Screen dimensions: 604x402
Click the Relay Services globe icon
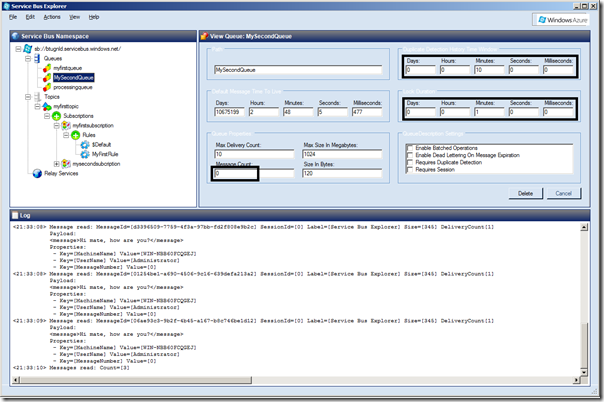pyautogui.click(x=35, y=173)
